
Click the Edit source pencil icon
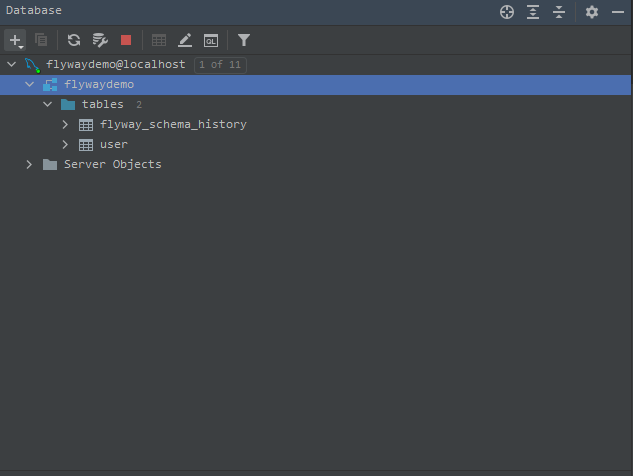[x=185, y=40]
